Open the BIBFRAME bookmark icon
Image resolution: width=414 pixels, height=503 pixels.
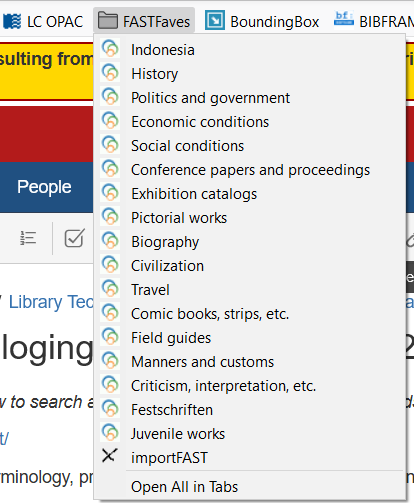pyautogui.click(x=344, y=20)
